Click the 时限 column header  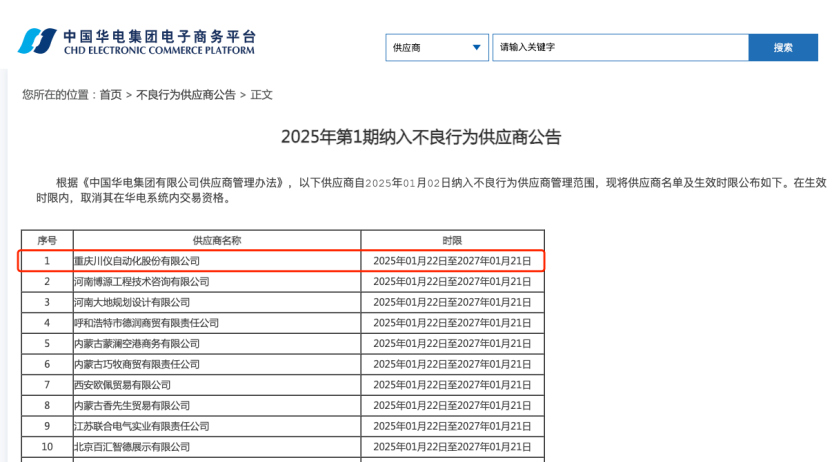[x=452, y=240]
